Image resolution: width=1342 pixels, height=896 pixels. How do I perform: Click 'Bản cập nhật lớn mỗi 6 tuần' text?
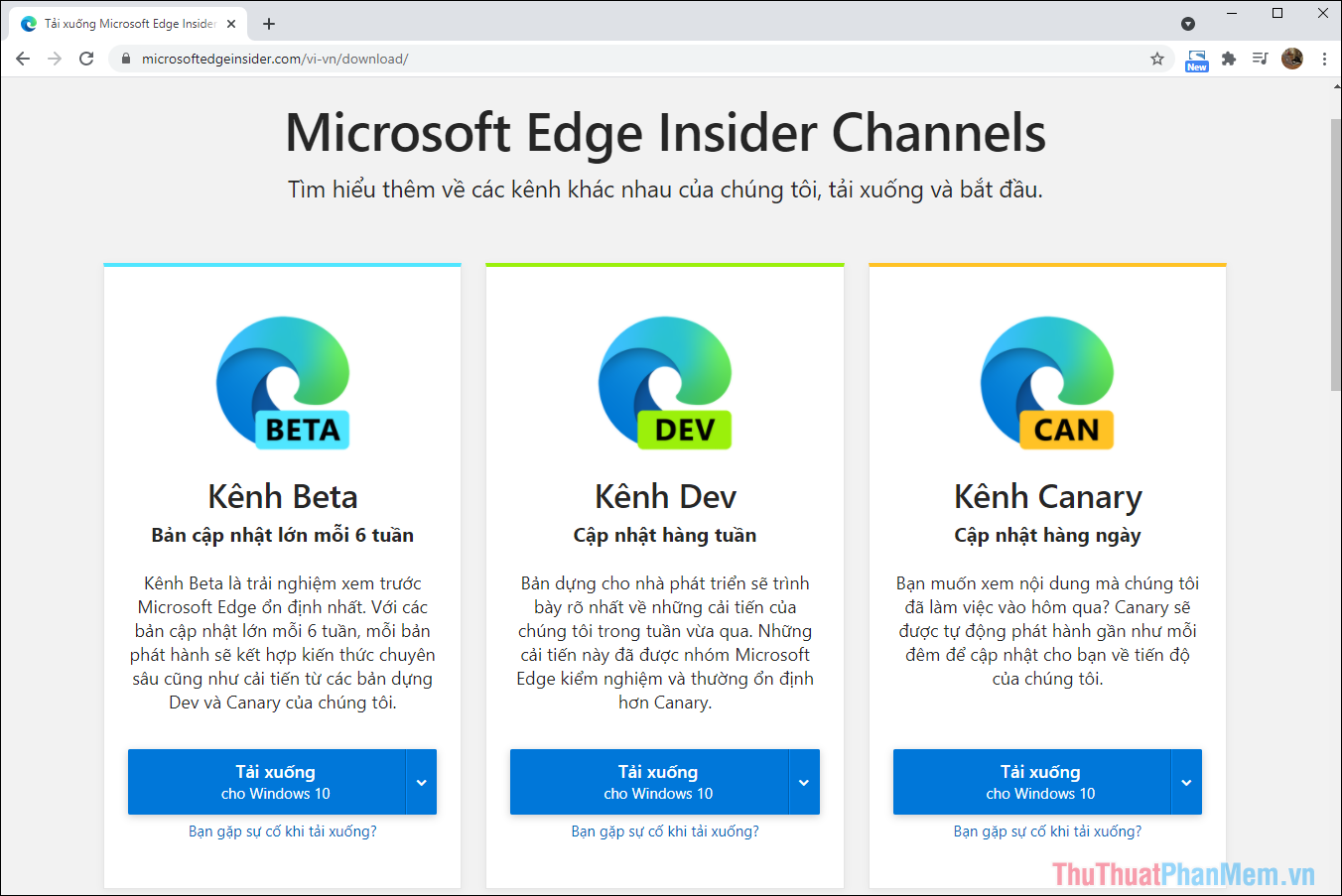click(283, 536)
